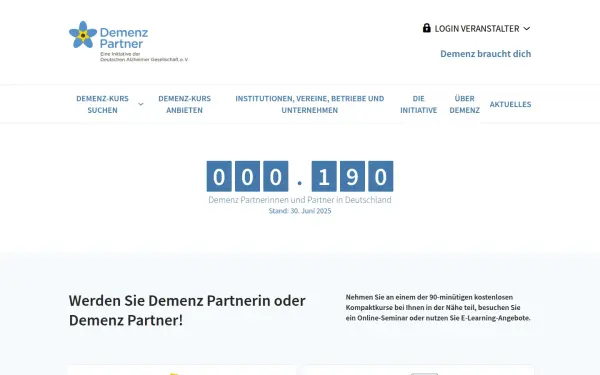Go to Demenz-Kurs anbieten
600x375 pixels.
(184, 104)
